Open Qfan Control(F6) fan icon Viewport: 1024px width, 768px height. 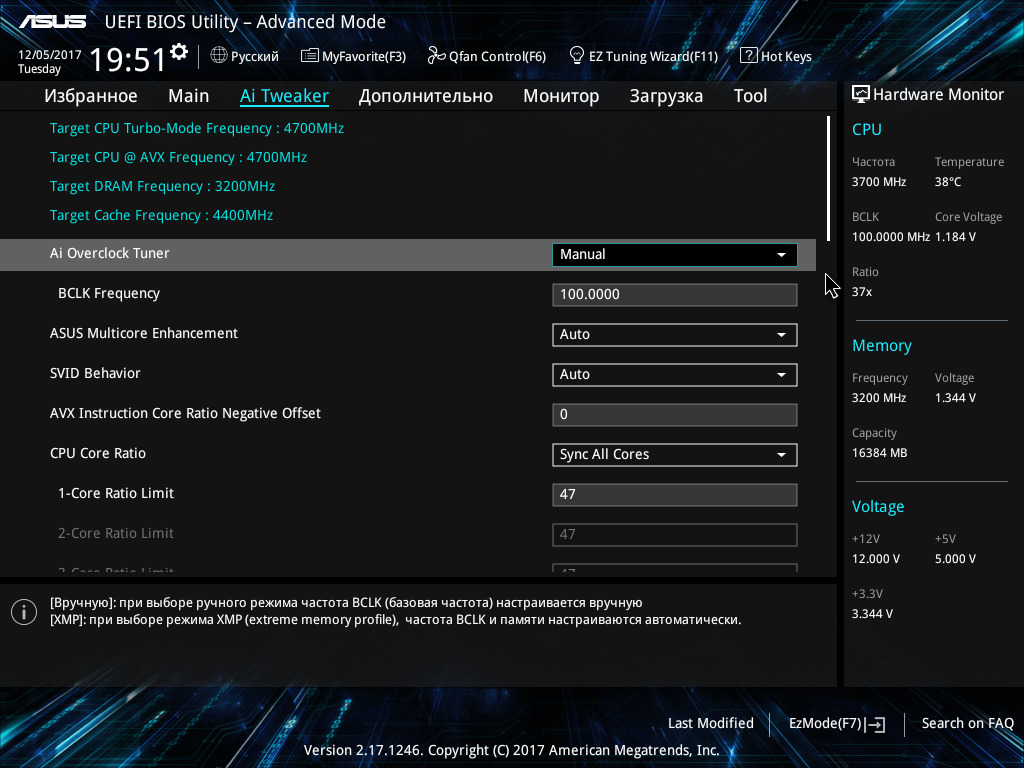point(436,56)
